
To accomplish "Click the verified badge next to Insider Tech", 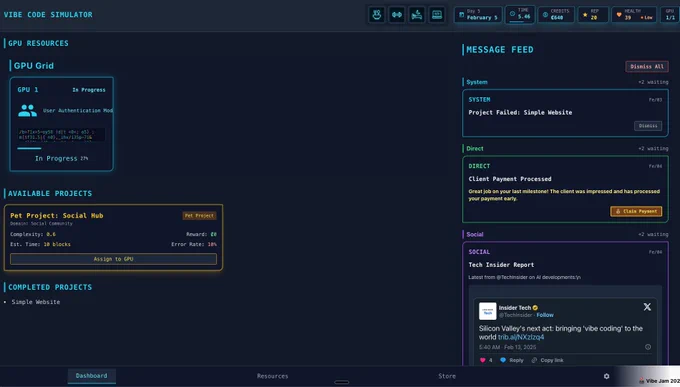I will click(535, 308).
